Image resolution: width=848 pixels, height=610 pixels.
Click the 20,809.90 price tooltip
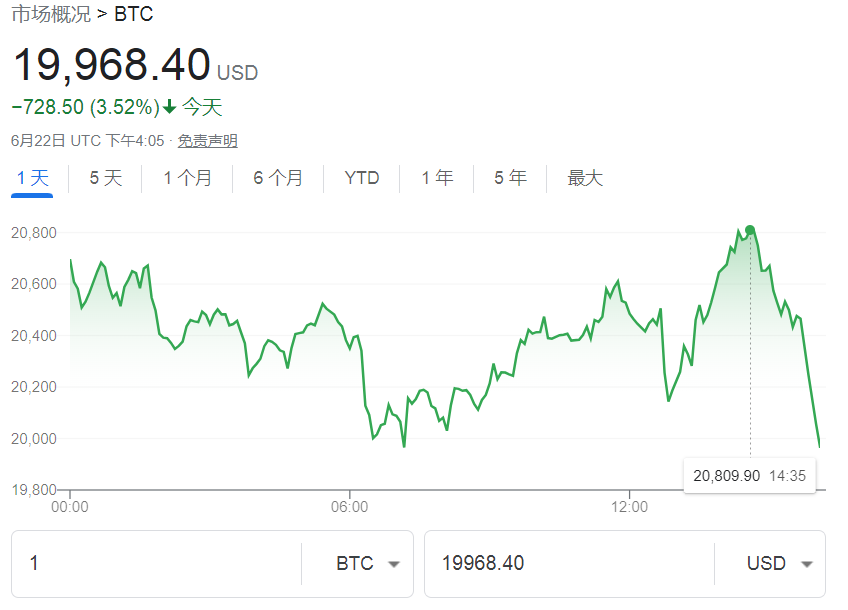(749, 476)
